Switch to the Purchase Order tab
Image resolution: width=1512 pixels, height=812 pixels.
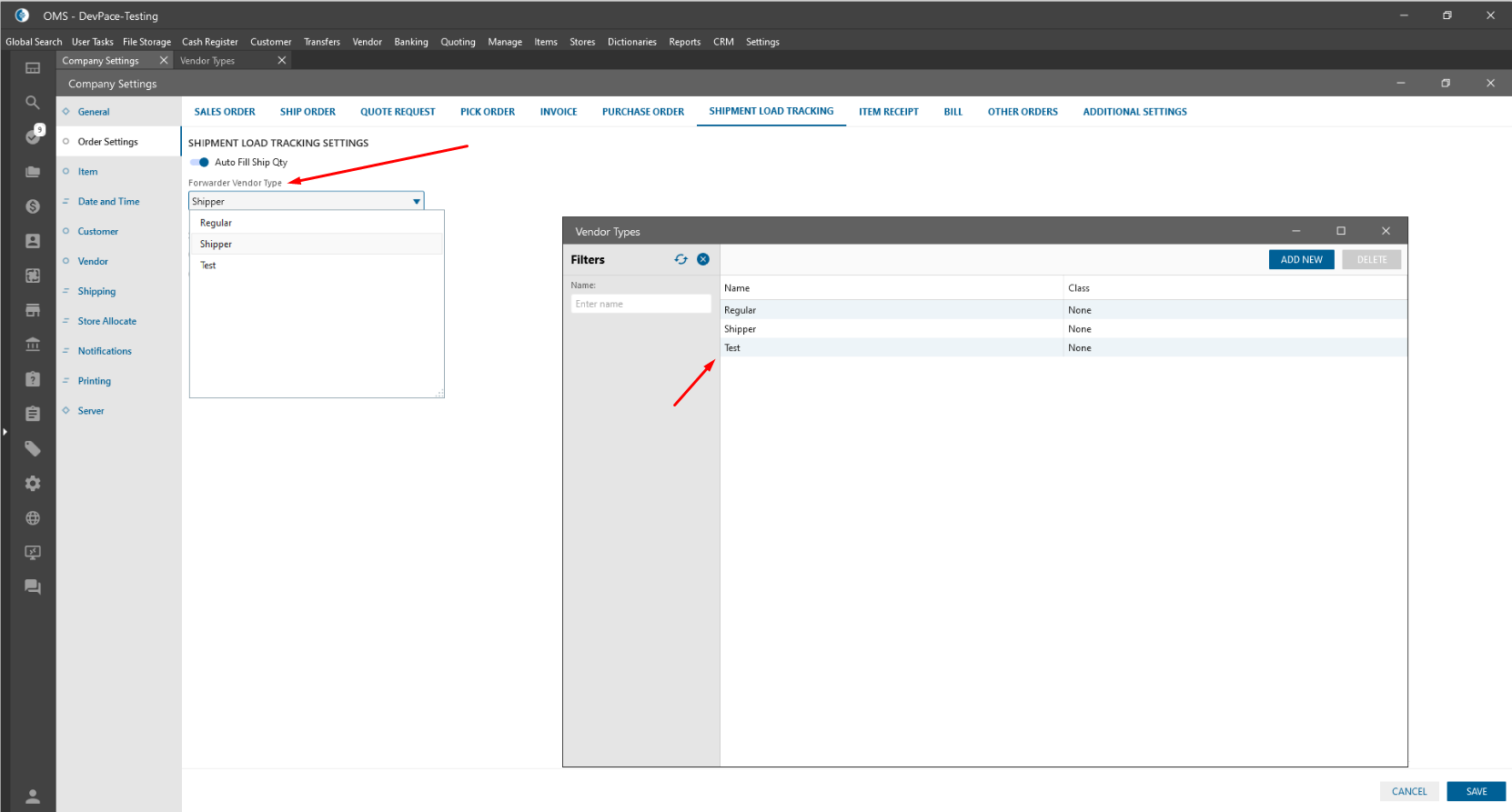[643, 112]
